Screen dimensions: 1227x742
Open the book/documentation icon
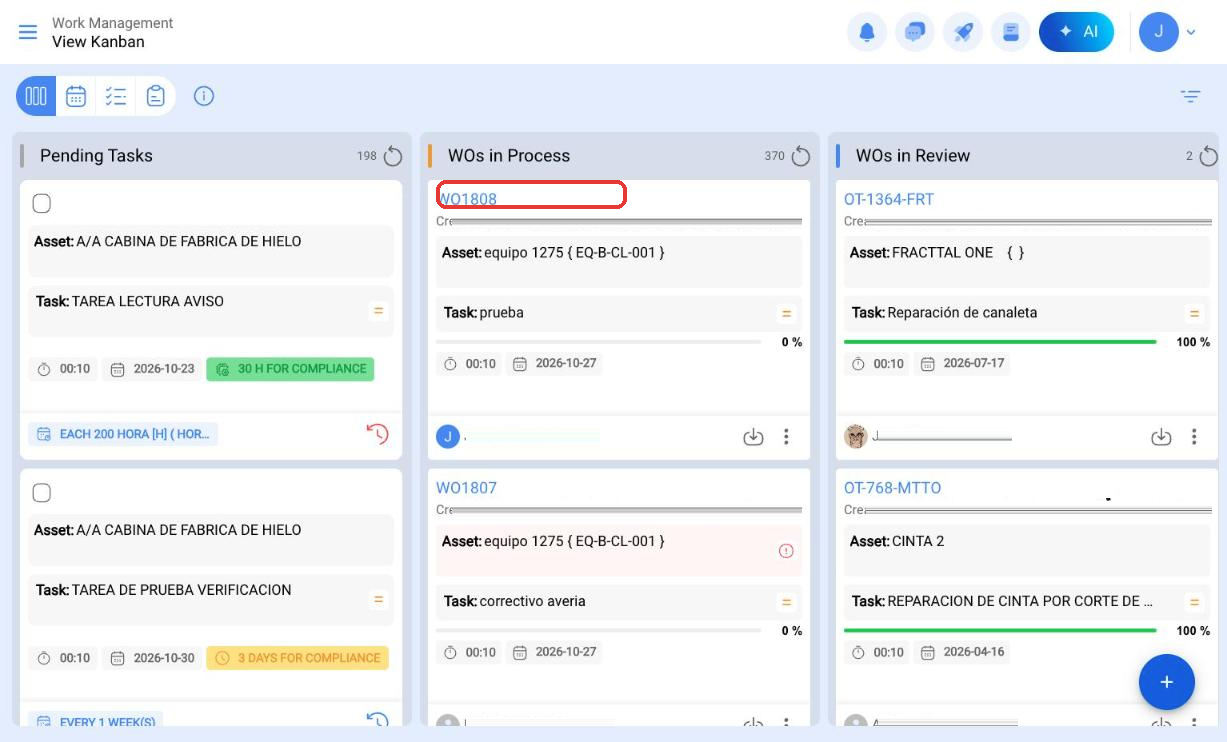click(x=1011, y=32)
